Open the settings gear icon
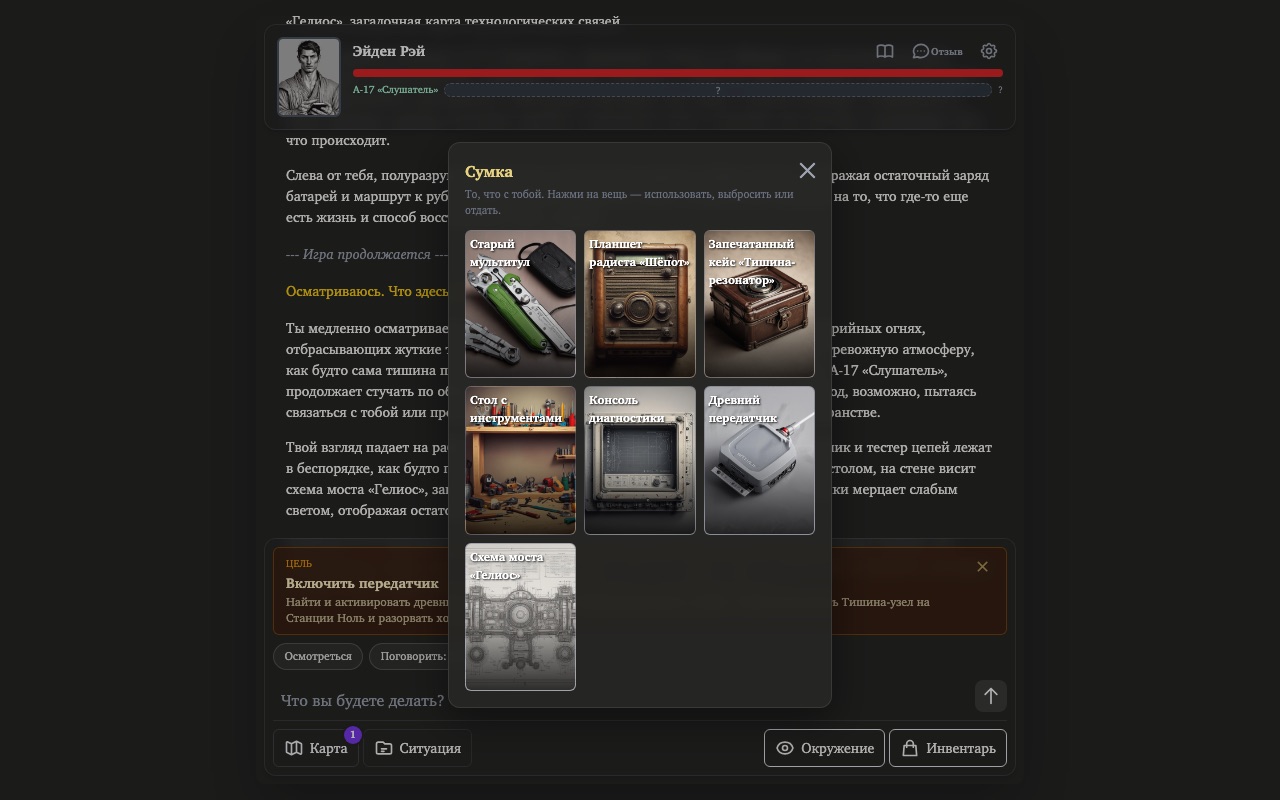1280x800 pixels. pos(989,51)
